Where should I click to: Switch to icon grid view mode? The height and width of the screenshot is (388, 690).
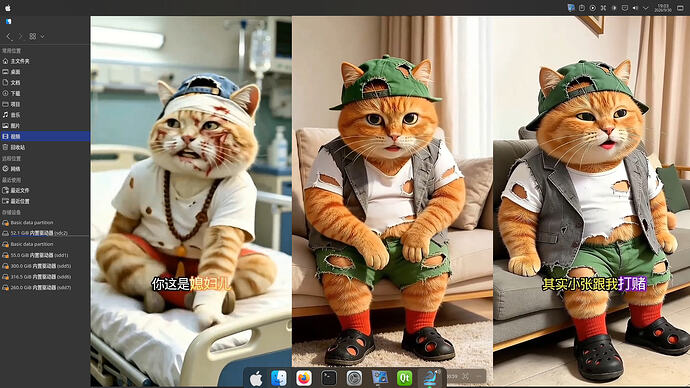pyautogui.click(x=33, y=37)
